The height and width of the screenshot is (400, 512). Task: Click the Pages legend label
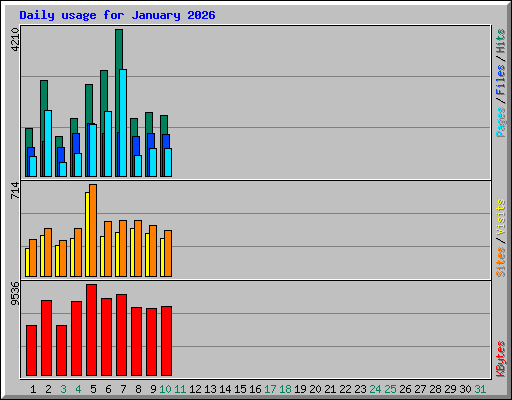point(500,122)
